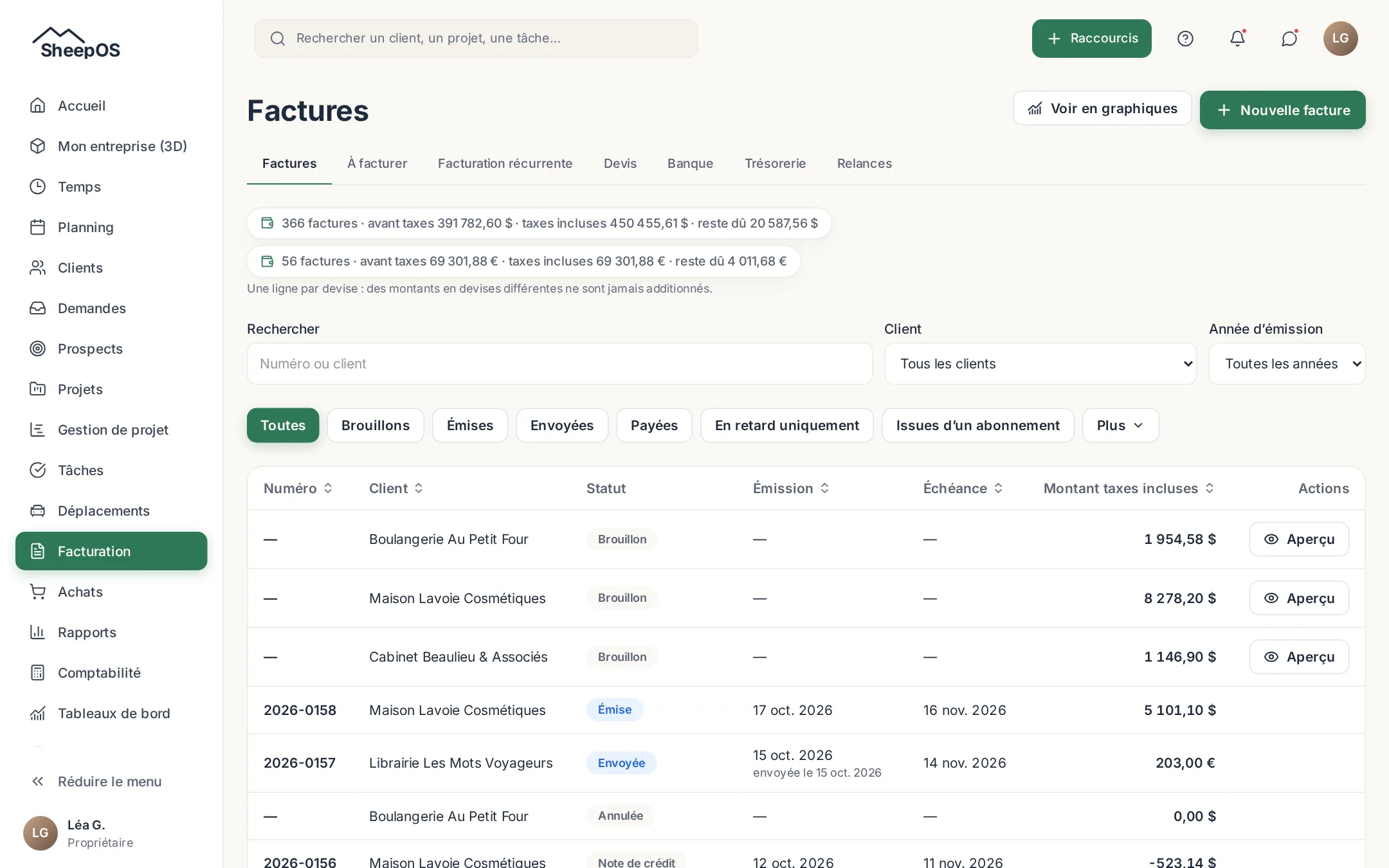Viewport: 1389px width, 868px height.
Task: Open notifications bell icon
Action: tap(1237, 39)
